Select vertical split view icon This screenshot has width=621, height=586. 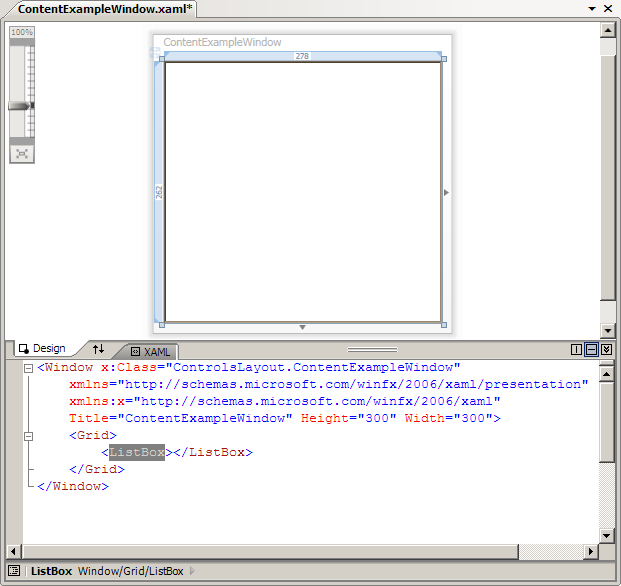click(x=576, y=349)
